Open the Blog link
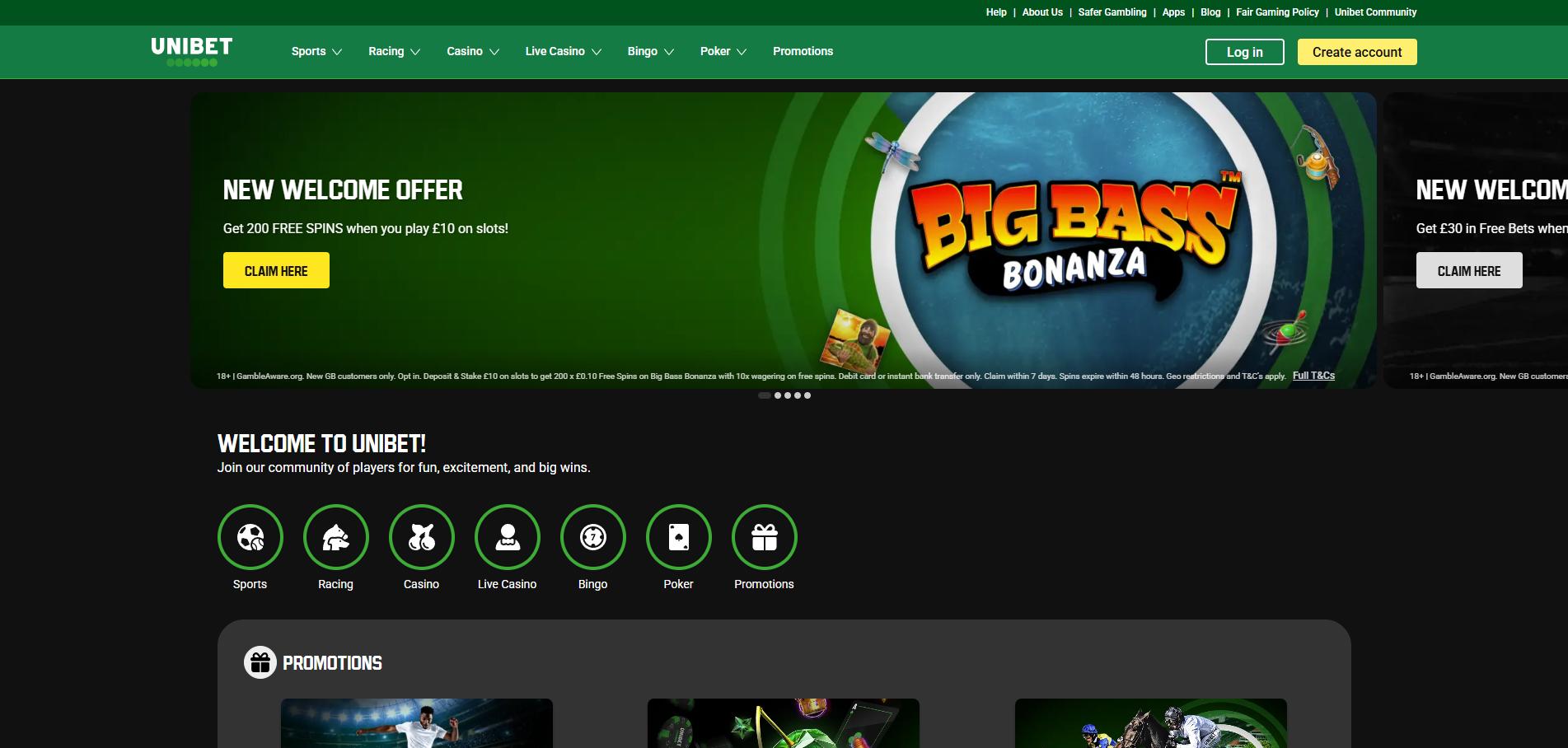Image resolution: width=1568 pixels, height=748 pixels. 1210,12
